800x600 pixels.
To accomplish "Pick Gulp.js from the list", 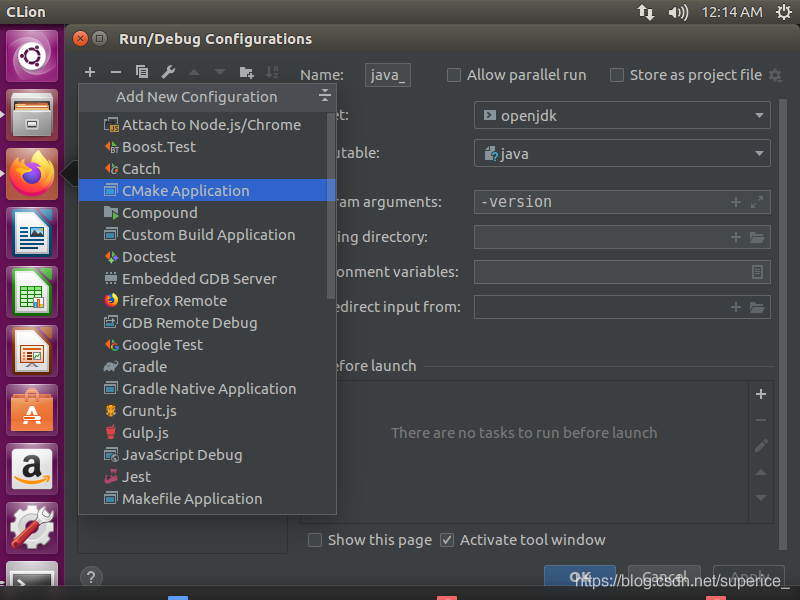I will (x=207, y=433).
